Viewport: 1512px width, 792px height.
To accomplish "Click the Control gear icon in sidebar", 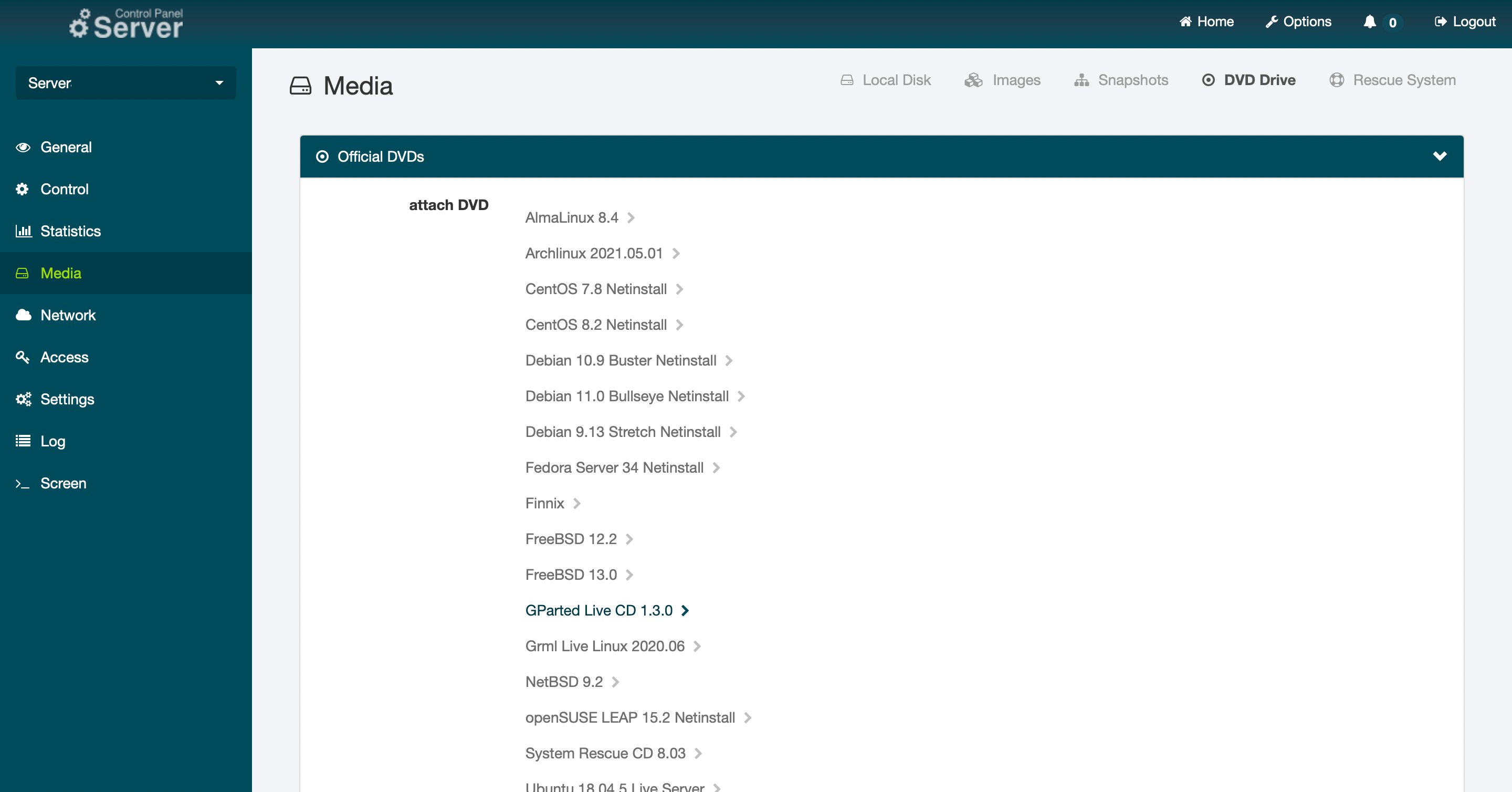I will pos(22,189).
